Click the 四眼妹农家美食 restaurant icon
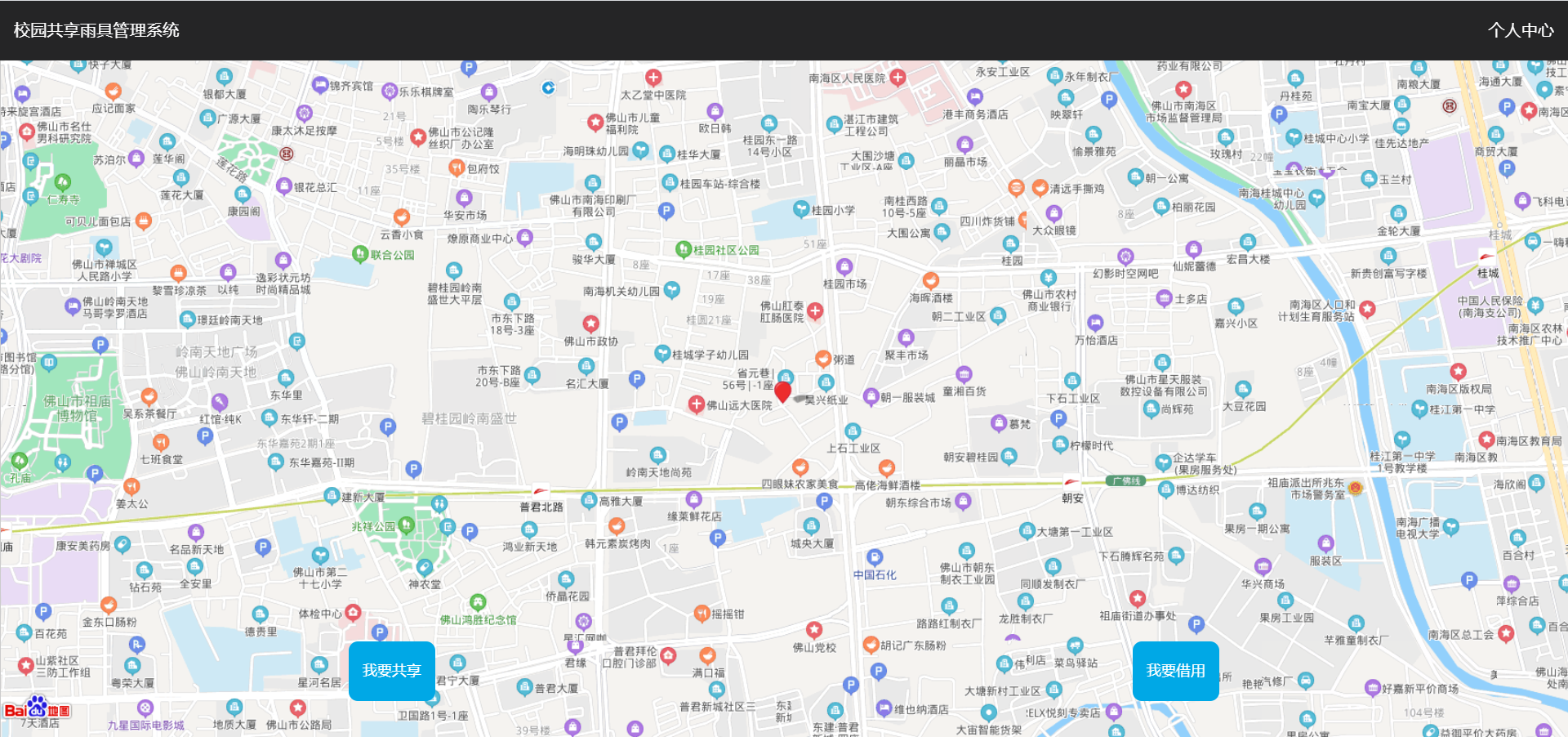Viewport: 1568px width, 737px height. (x=800, y=467)
